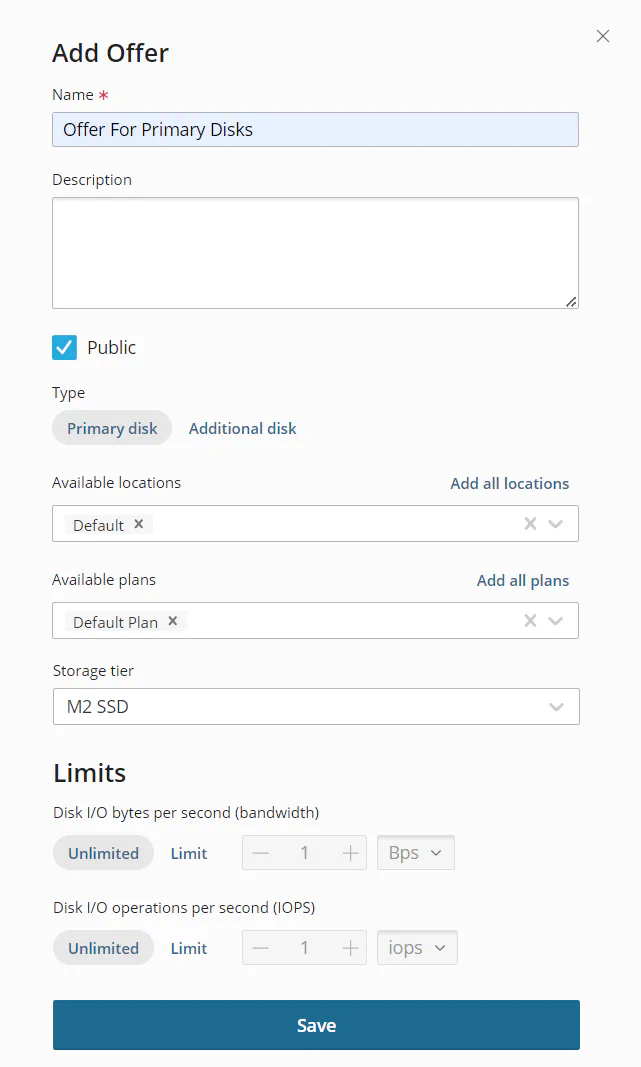Click the Add all plans link

[x=522, y=580]
